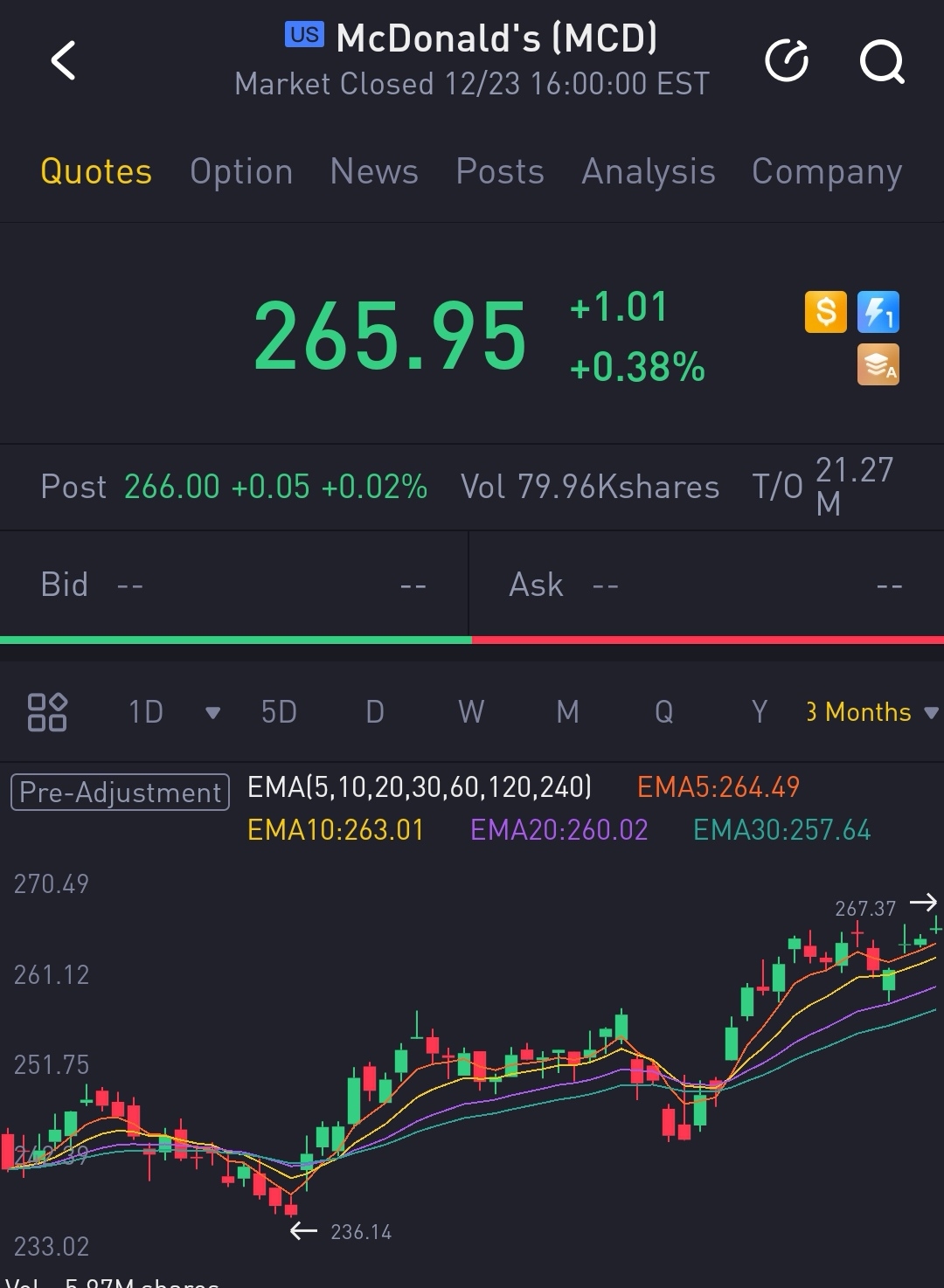Tap the 270.49 axis label
This screenshot has width=944, height=1288.
[x=52, y=883]
